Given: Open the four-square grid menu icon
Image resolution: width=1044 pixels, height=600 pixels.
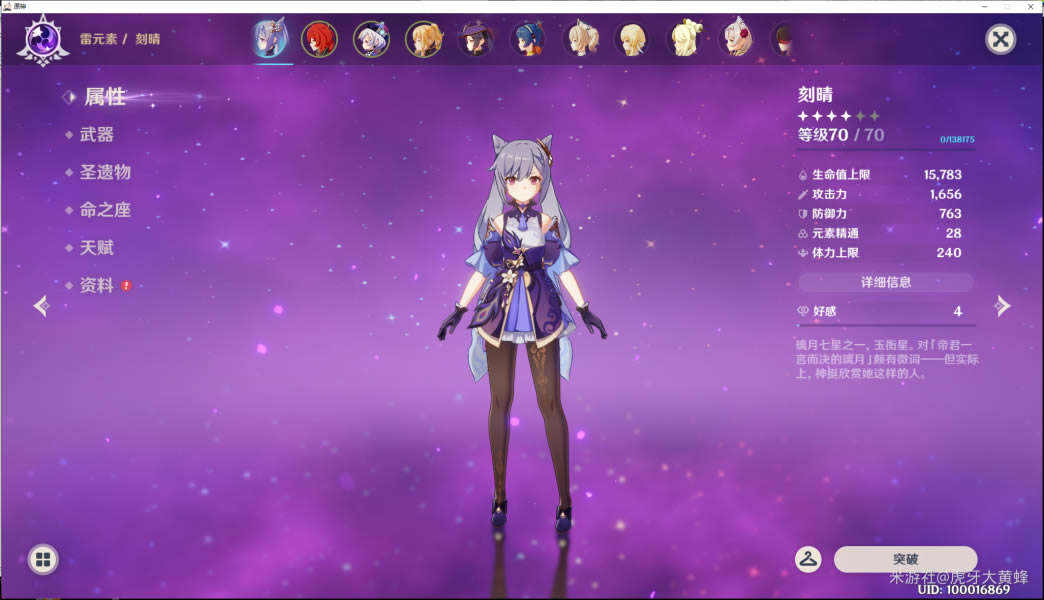Looking at the screenshot, I should [43, 560].
